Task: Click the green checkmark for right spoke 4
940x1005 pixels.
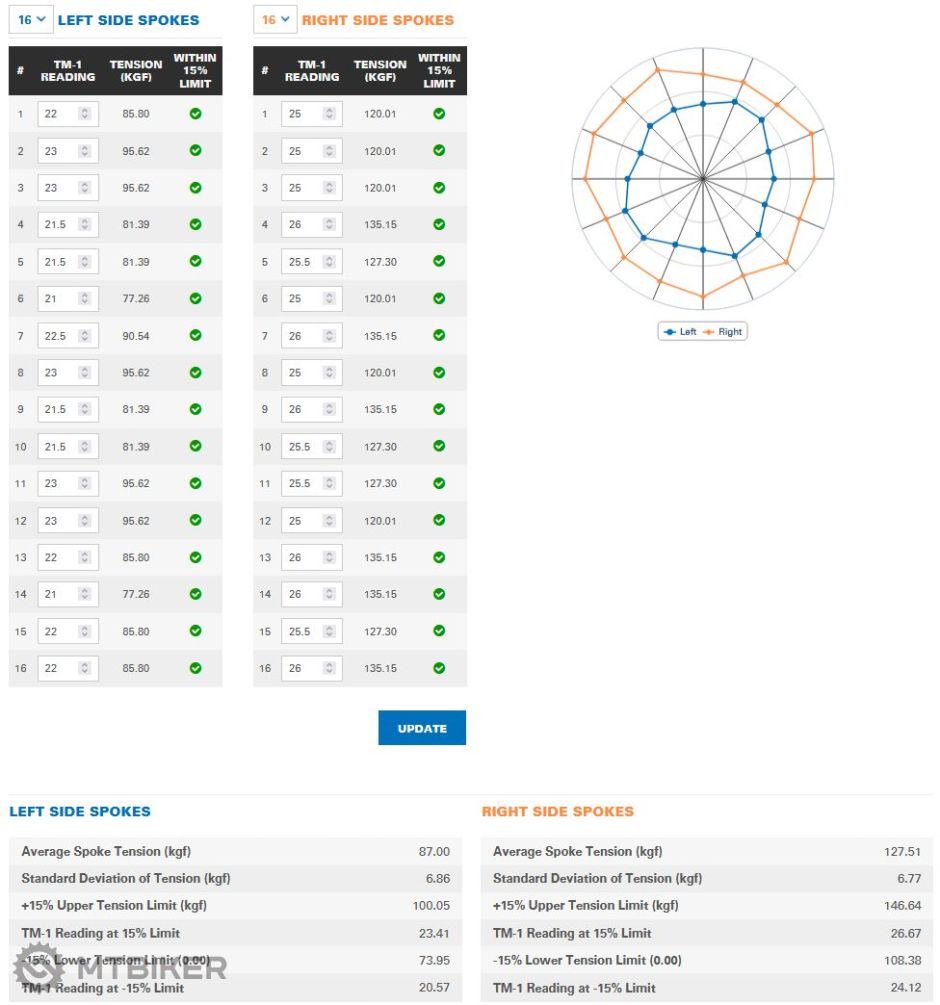Action: (439, 225)
